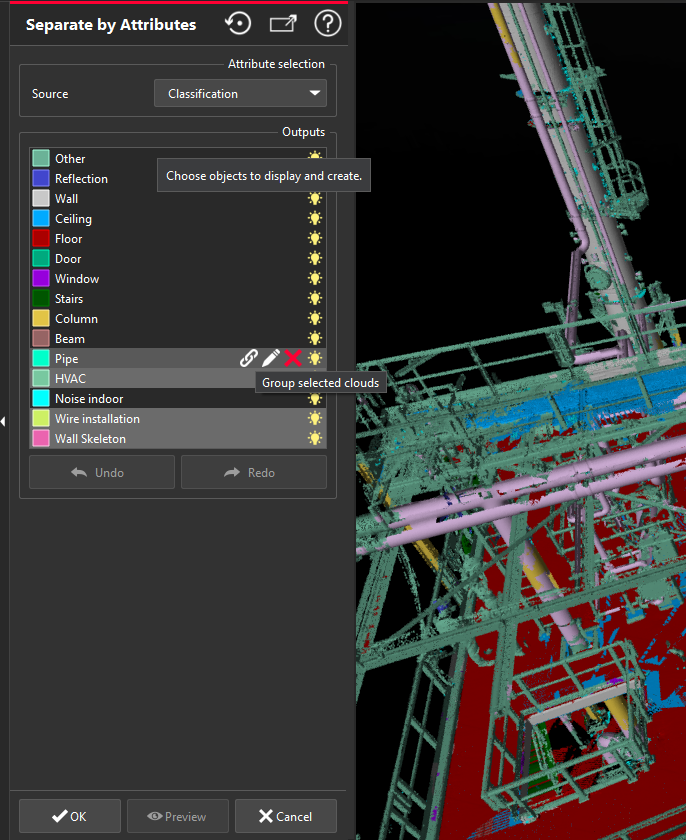This screenshot has width=686, height=840.
Task: Click the red X on the Pipe row
Action: pyautogui.click(x=293, y=358)
